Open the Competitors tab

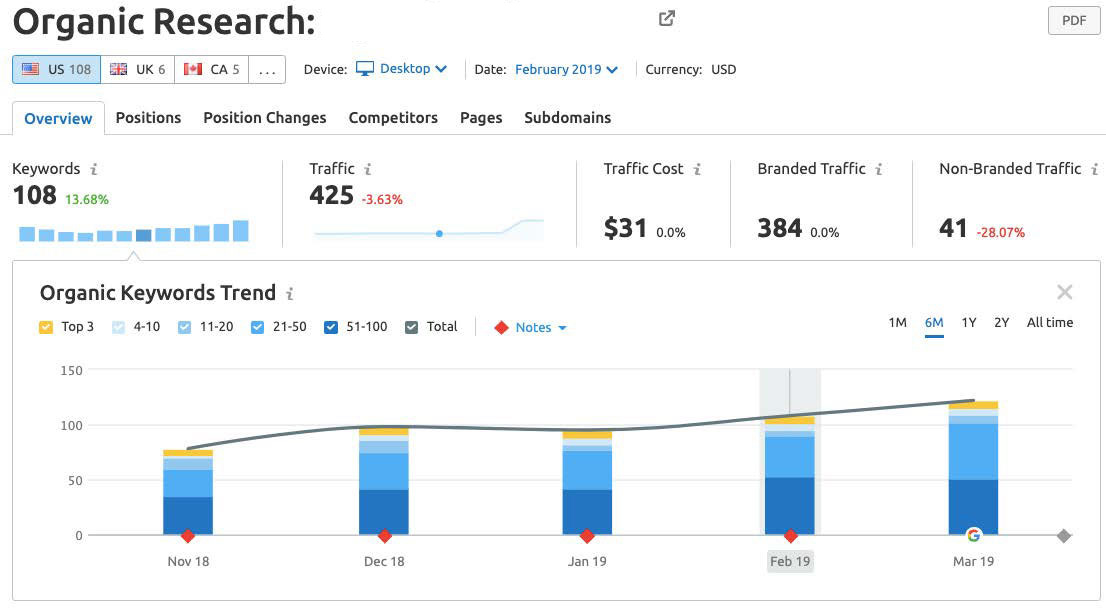coord(393,118)
